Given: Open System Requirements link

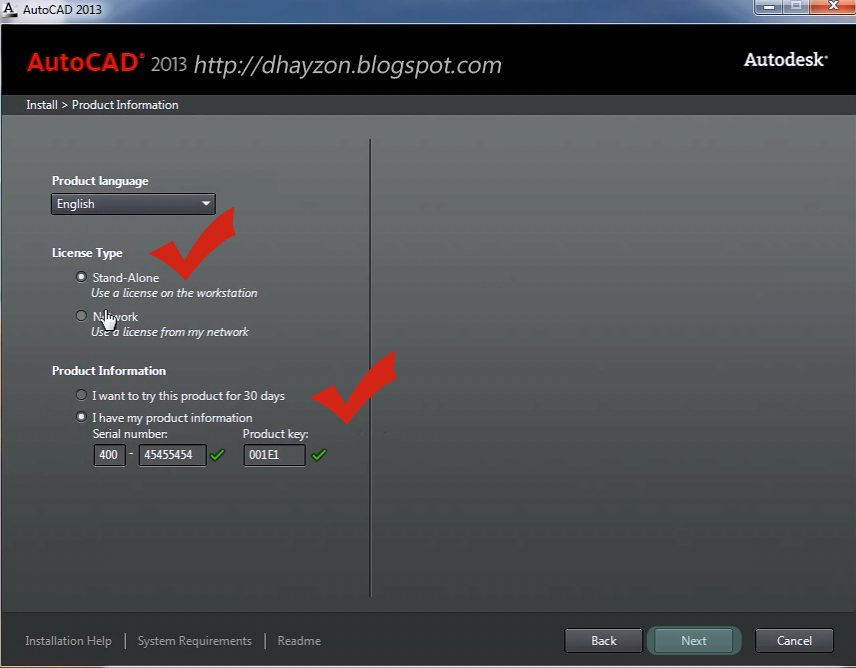Looking at the screenshot, I should tap(194, 641).
